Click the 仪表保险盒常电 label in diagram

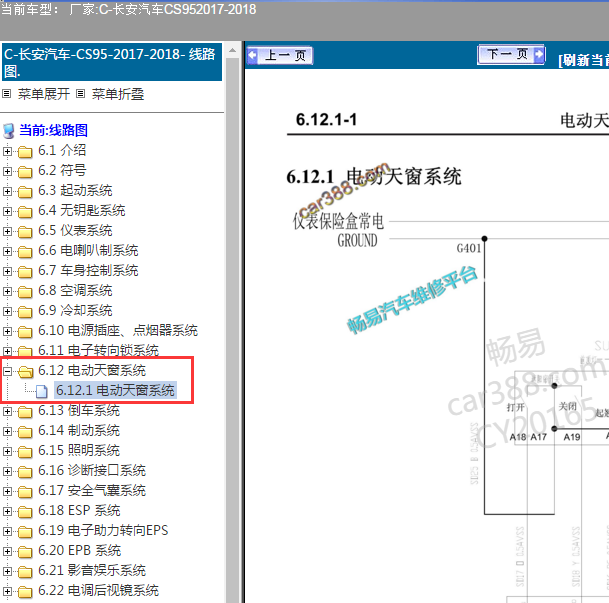[338, 221]
